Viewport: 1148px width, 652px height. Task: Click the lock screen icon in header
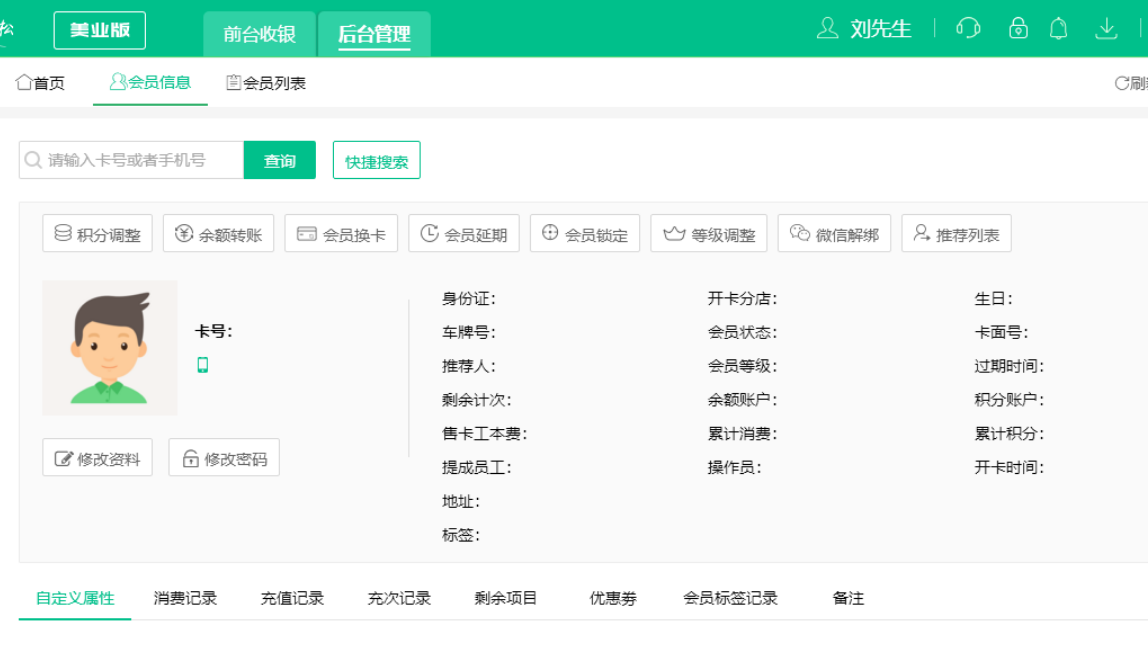1018,28
